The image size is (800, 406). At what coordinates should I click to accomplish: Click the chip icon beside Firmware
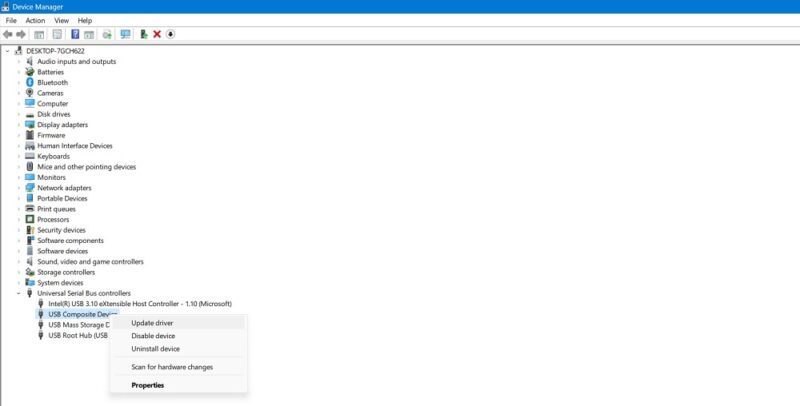click(x=30, y=135)
